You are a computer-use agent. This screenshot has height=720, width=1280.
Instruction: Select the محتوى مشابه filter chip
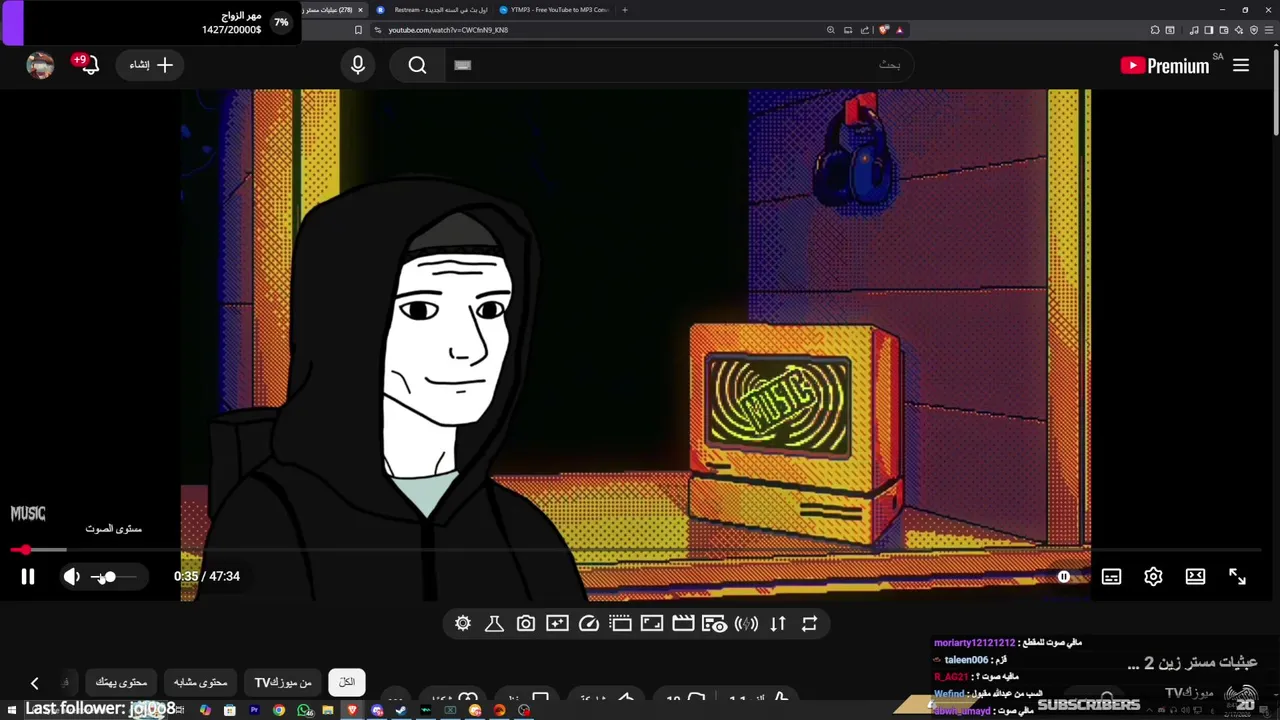tap(201, 682)
